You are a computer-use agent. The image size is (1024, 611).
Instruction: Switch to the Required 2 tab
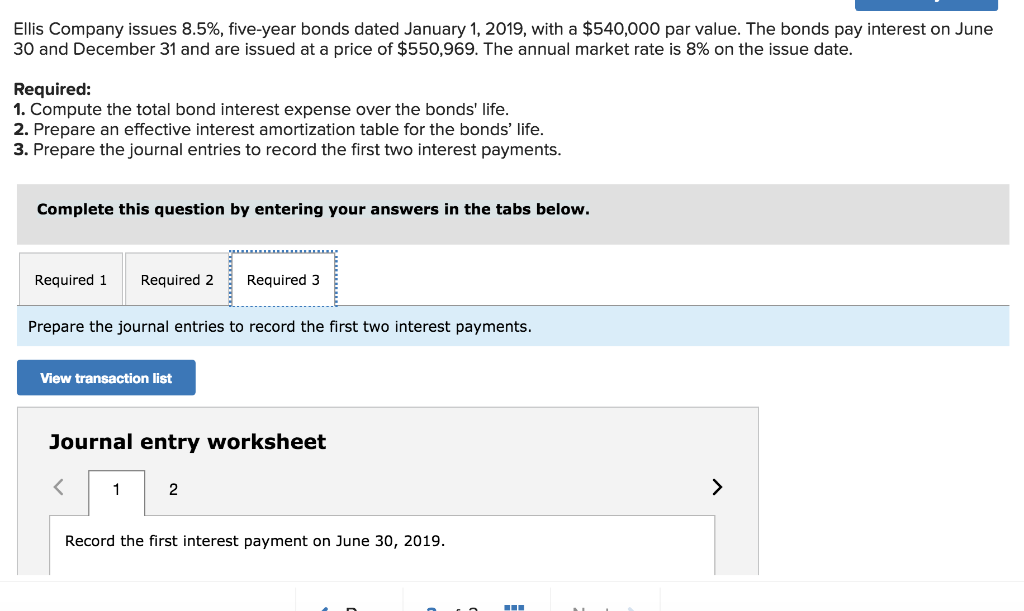176,279
